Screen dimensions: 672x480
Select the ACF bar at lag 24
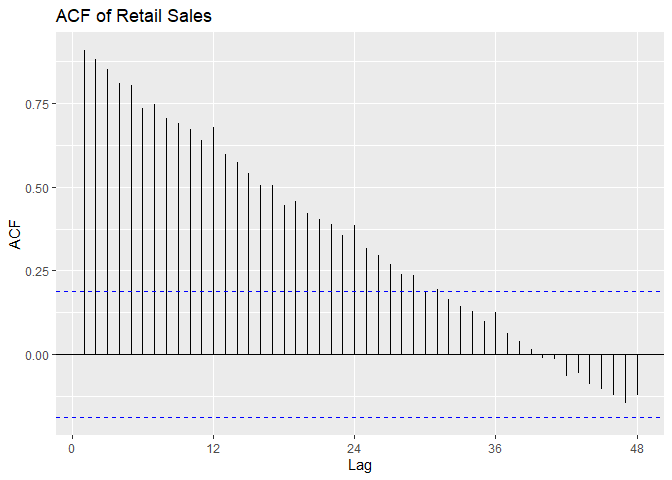(x=354, y=290)
